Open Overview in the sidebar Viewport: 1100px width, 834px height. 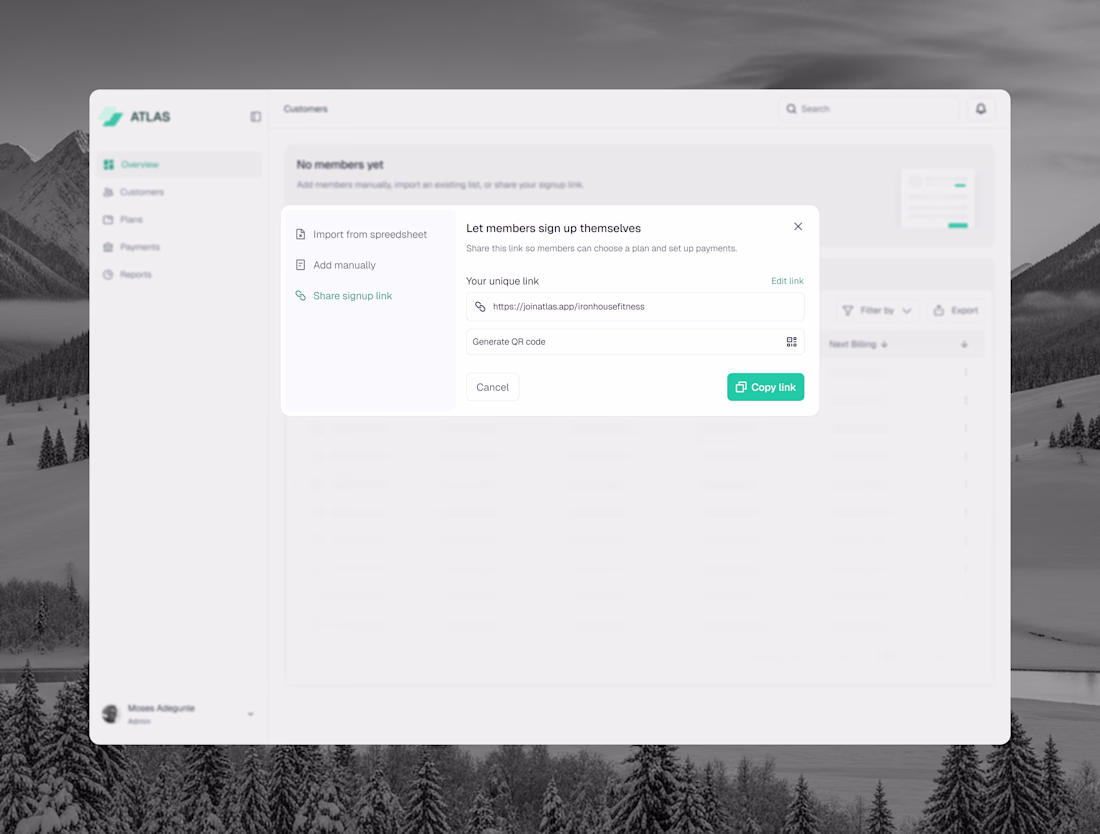(x=180, y=164)
